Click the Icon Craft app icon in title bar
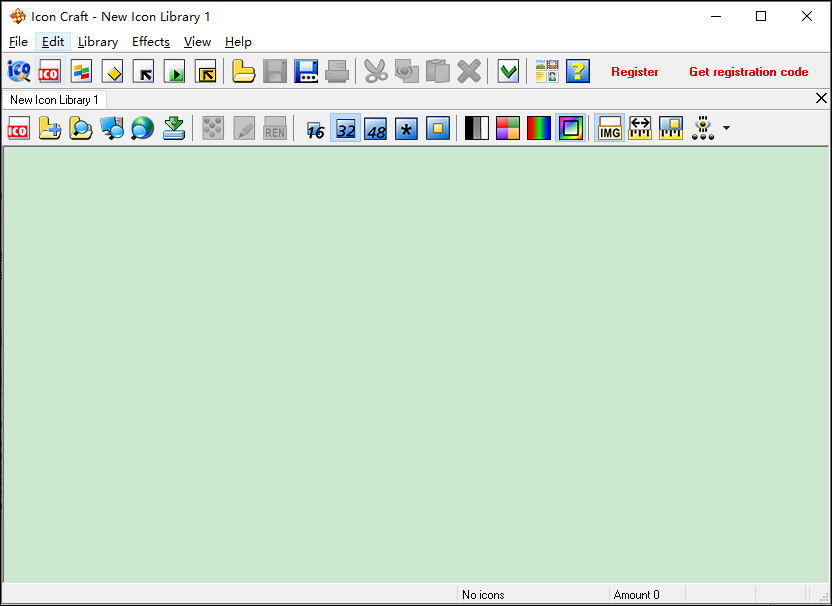The image size is (832, 606). pos(18,16)
